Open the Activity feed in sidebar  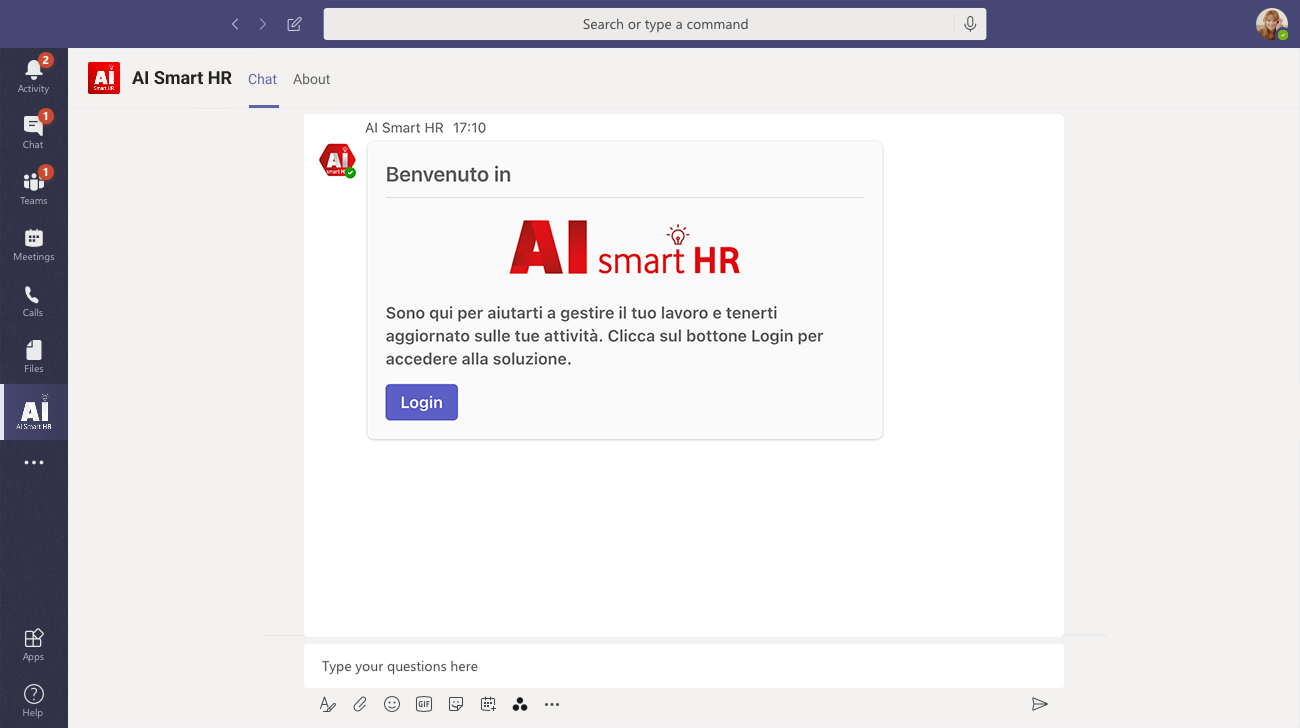[33, 76]
